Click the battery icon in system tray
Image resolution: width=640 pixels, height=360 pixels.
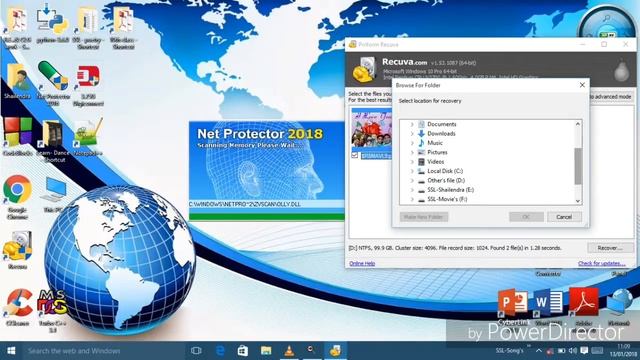[562, 351]
